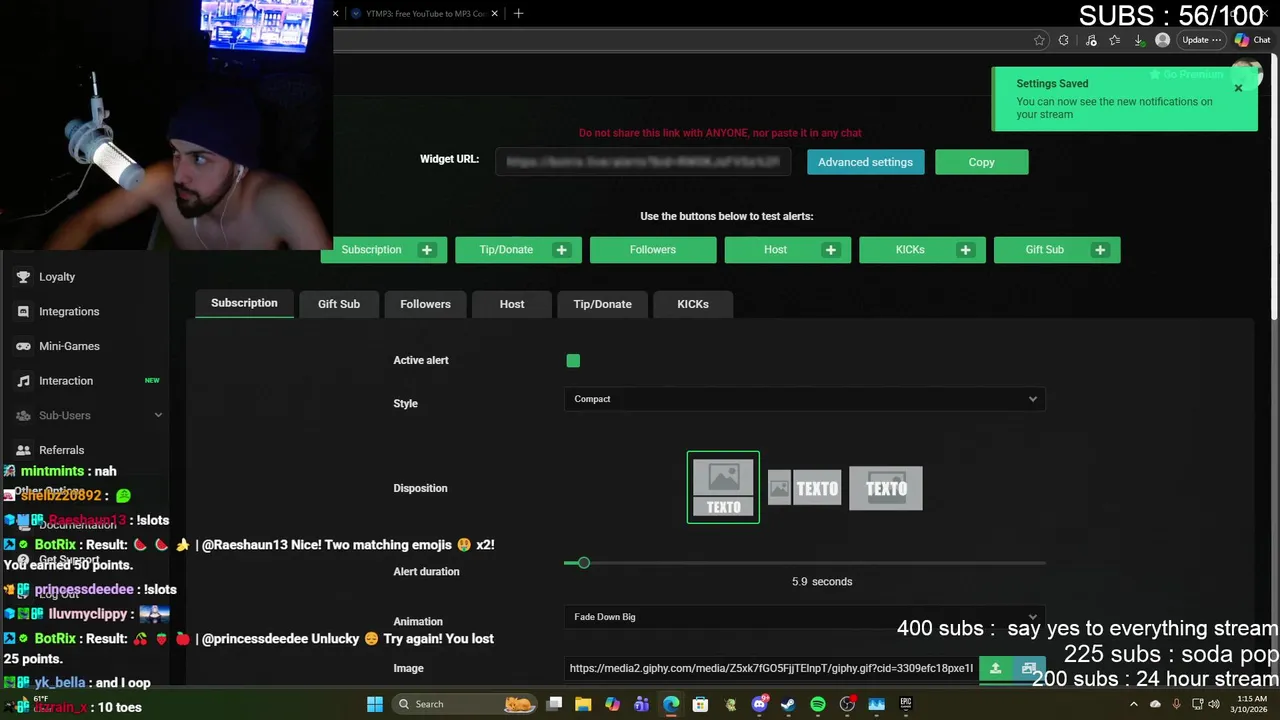
Task: Switch to the Tip/Donate tab
Action: point(602,304)
